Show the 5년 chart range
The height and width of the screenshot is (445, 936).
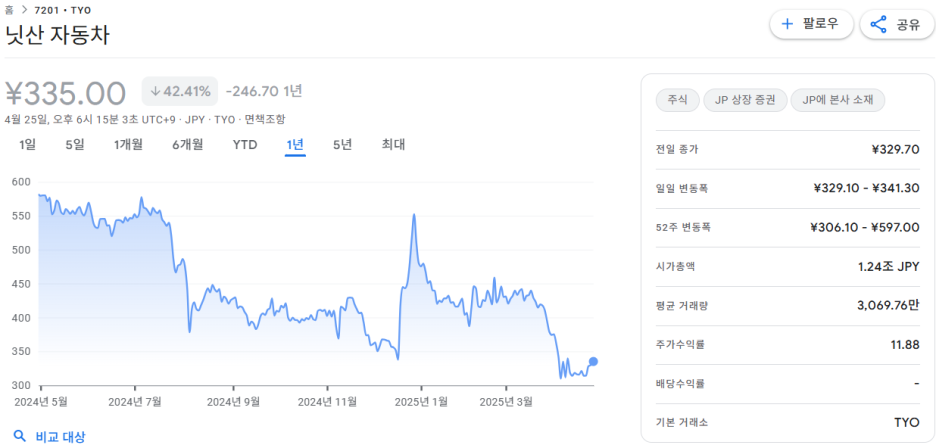(343, 145)
